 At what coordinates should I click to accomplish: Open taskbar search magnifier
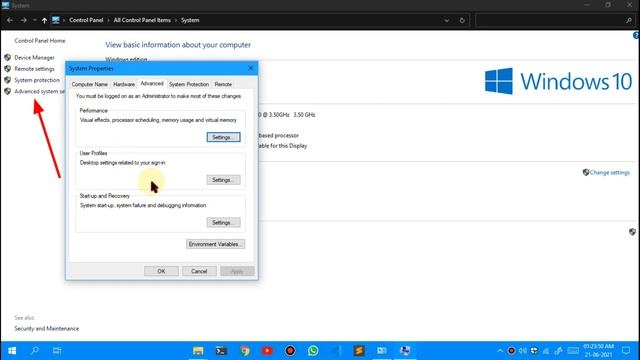tap(35, 351)
